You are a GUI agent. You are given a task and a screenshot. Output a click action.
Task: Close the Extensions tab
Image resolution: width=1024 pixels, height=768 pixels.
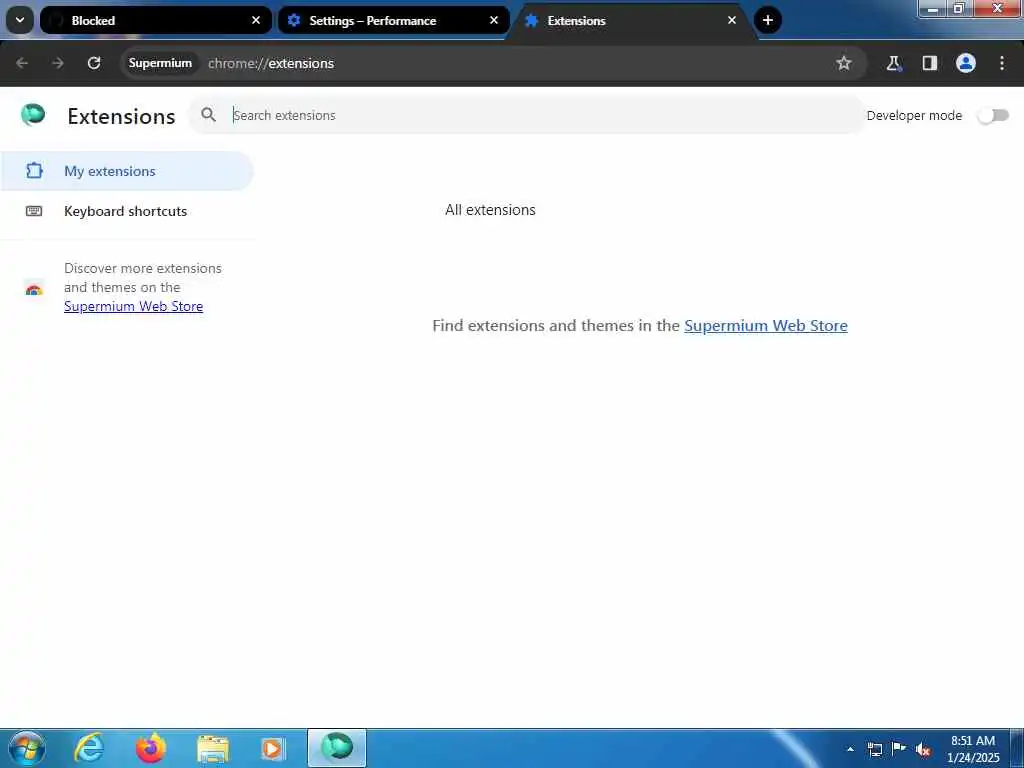pos(731,20)
